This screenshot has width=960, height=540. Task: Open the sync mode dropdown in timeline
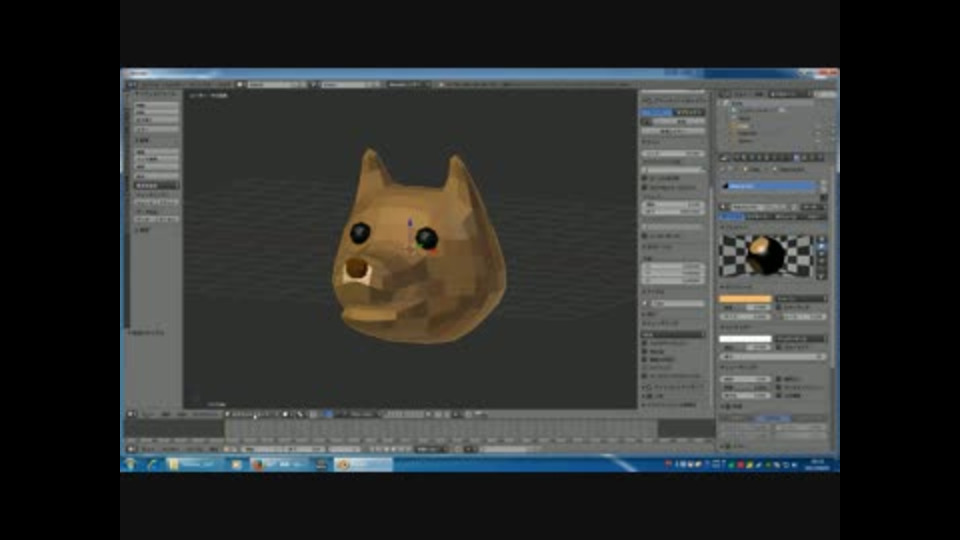[x=430, y=449]
